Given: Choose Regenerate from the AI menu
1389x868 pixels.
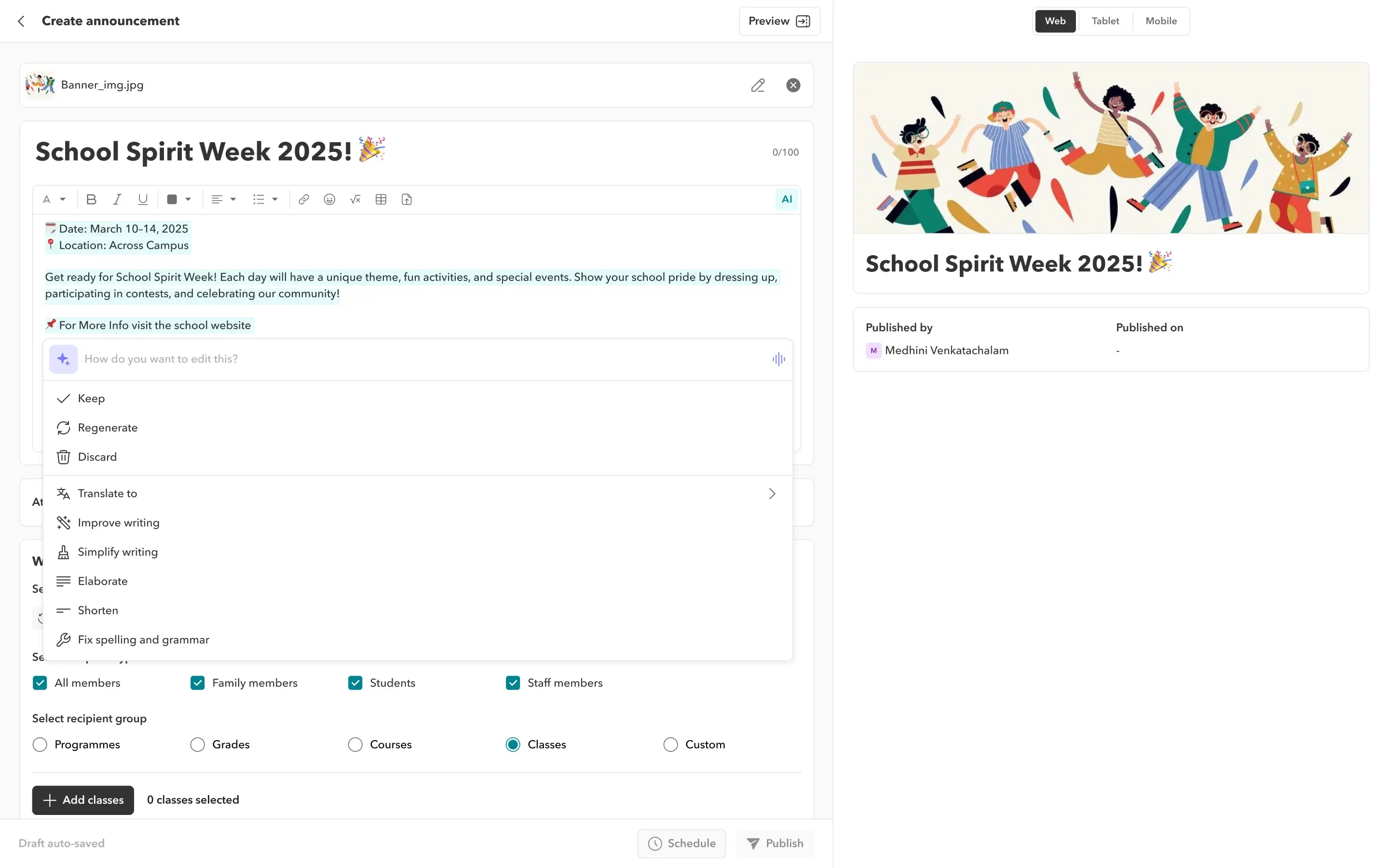Looking at the screenshot, I should click(418, 428).
